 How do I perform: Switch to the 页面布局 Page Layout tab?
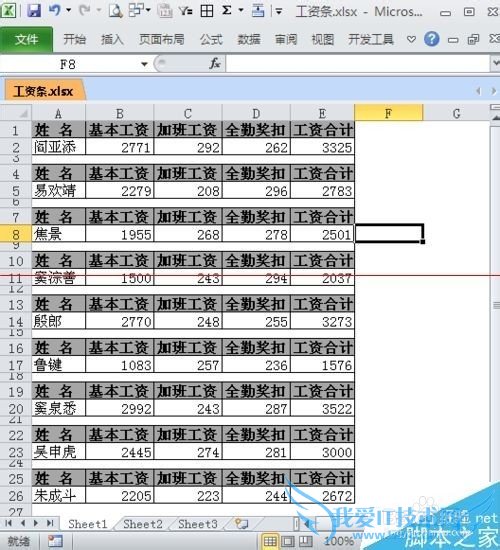(x=161, y=39)
